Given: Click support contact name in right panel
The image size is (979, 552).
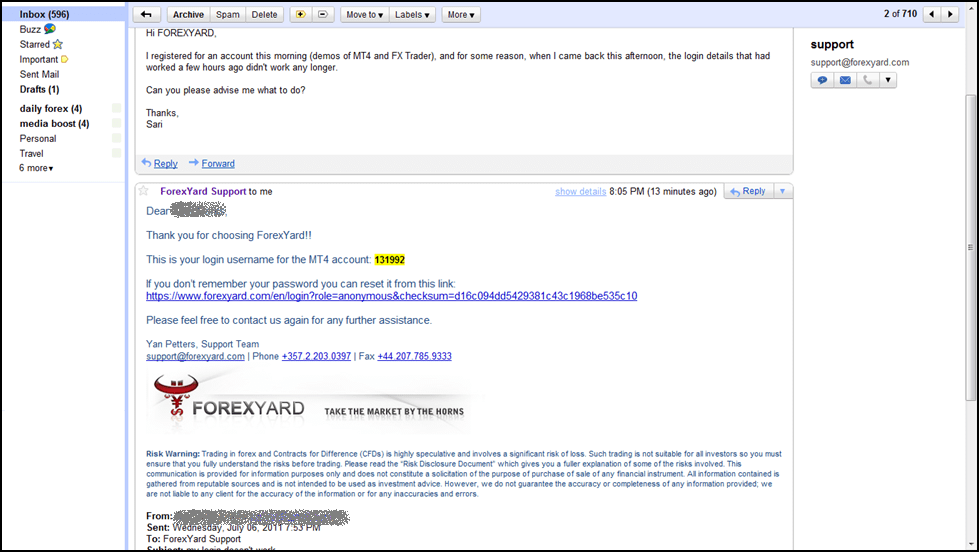Looking at the screenshot, I should pos(832,44).
